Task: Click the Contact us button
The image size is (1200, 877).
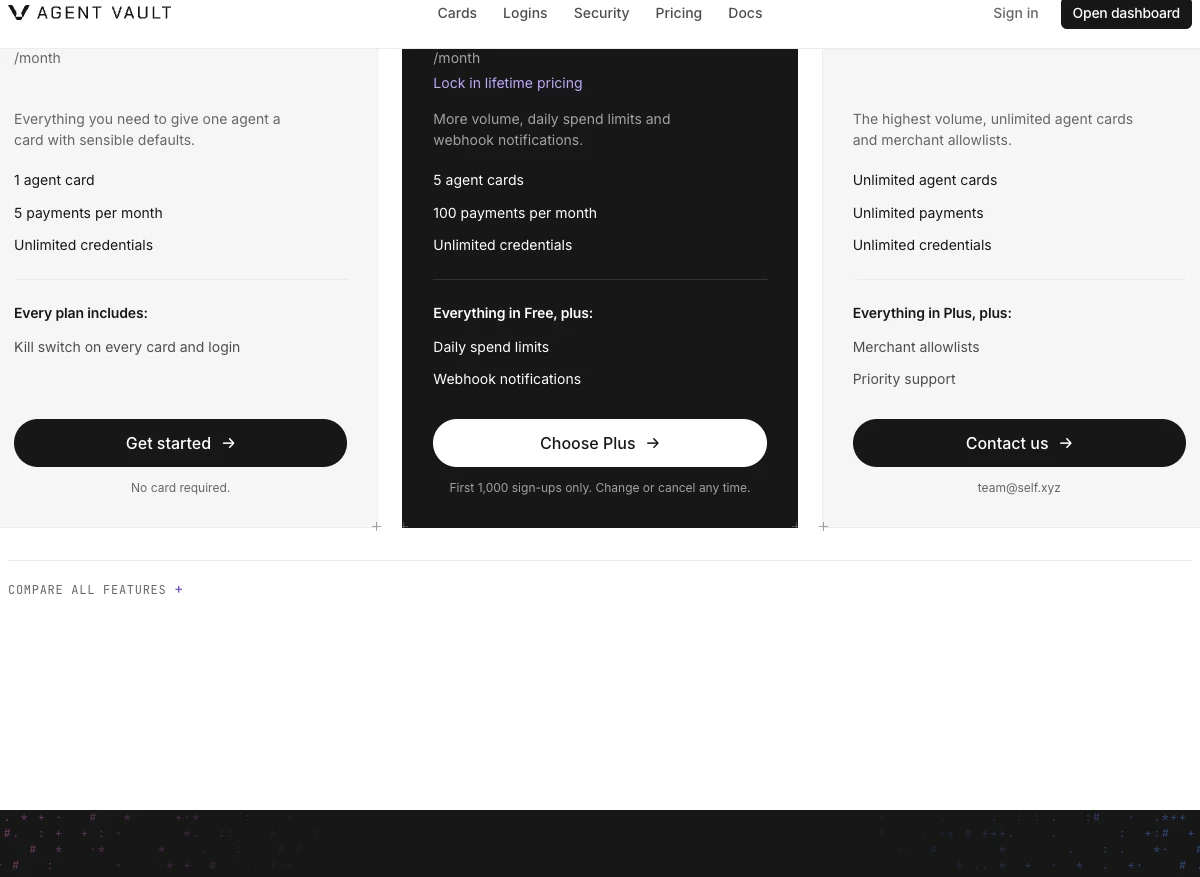Action: pos(1019,443)
